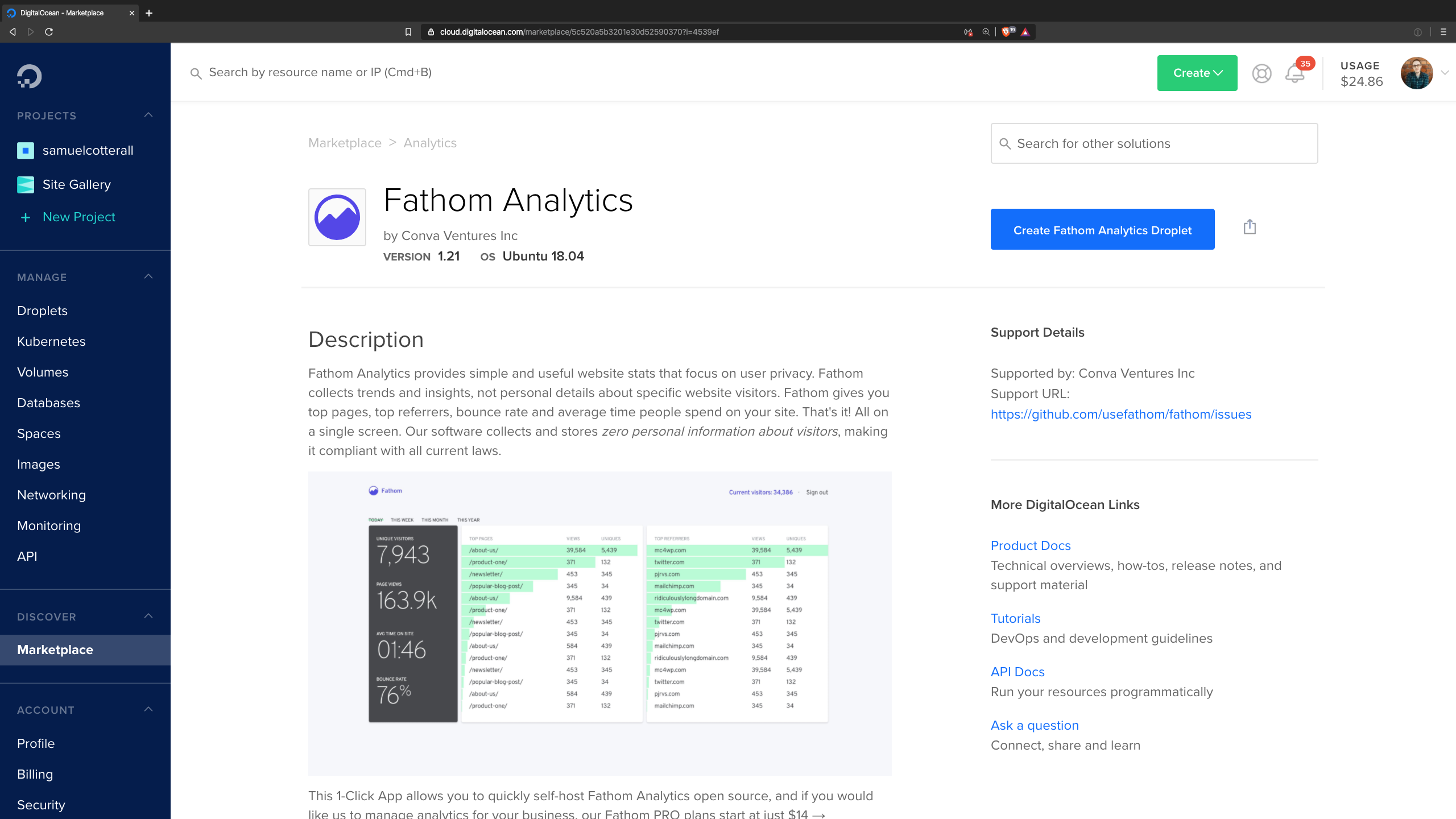Open notifications via the bell icon
Viewport: 1456px width, 819px height.
[1294, 74]
